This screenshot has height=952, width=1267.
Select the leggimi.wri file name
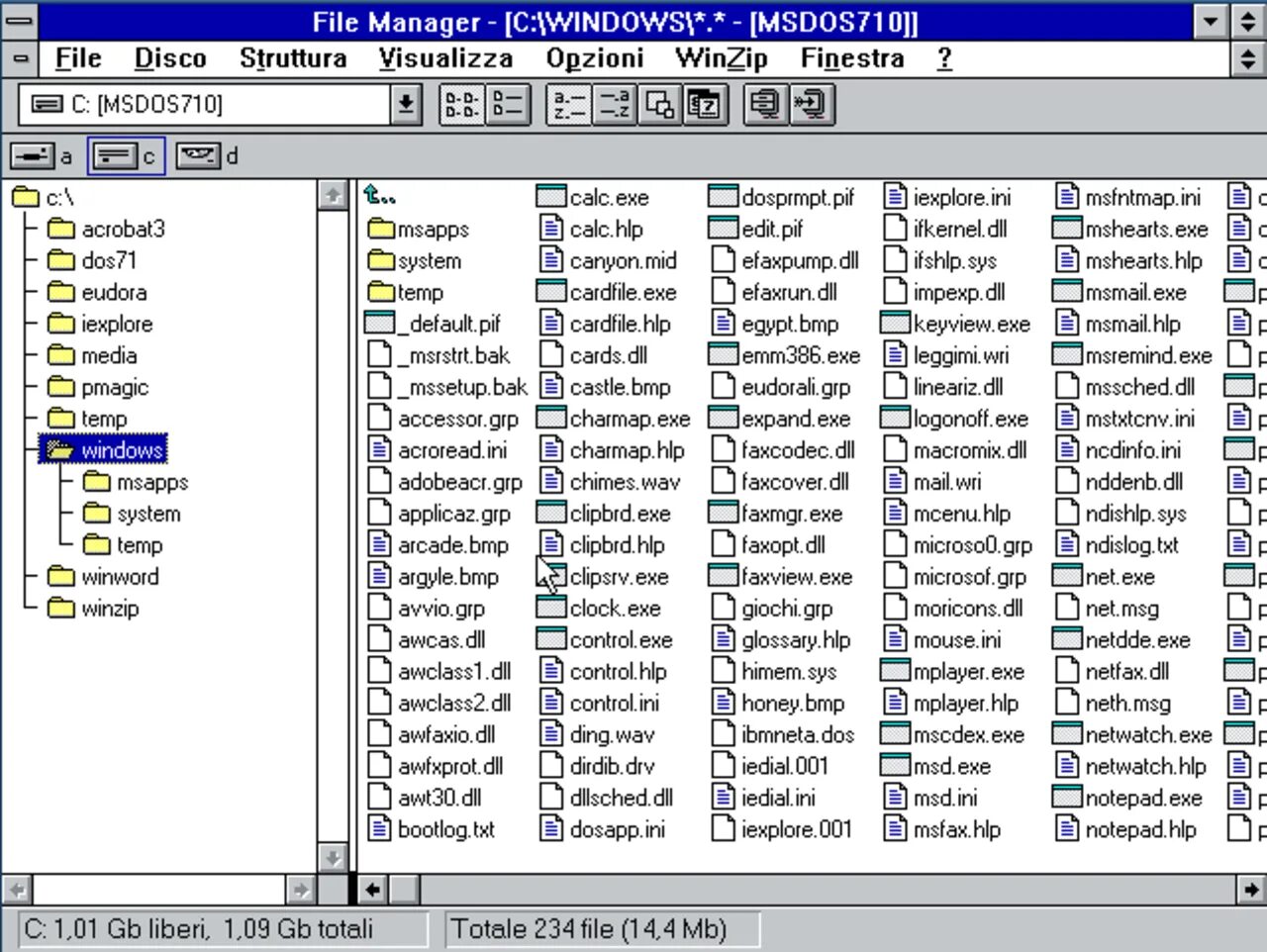pyautogui.click(x=961, y=355)
